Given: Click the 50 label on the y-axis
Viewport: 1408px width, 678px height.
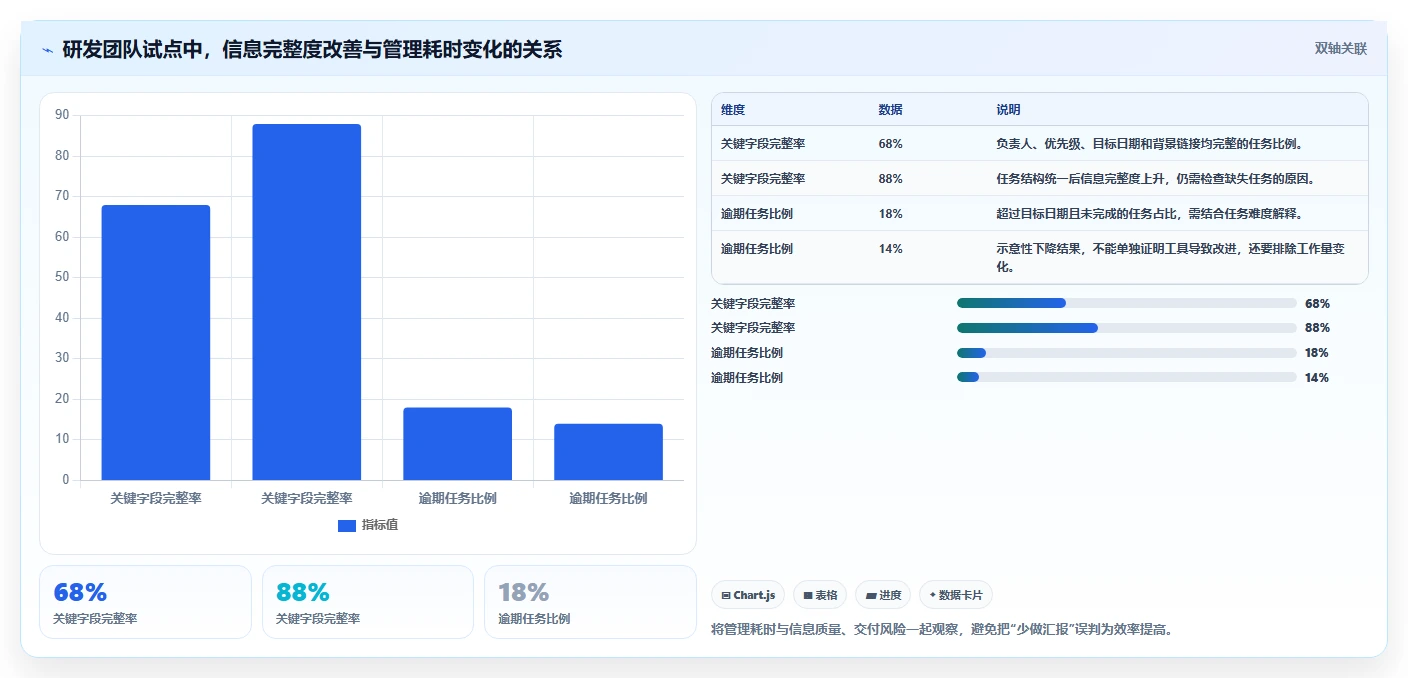Looking at the screenshot, I should coord(62,277).
